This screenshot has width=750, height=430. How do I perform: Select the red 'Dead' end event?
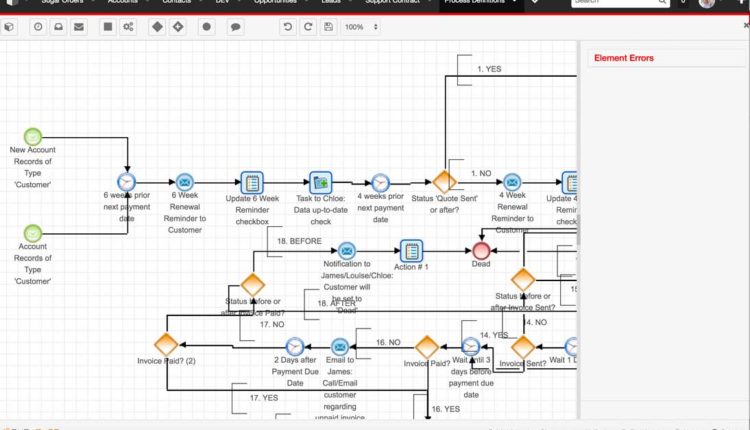coord(482,250)
